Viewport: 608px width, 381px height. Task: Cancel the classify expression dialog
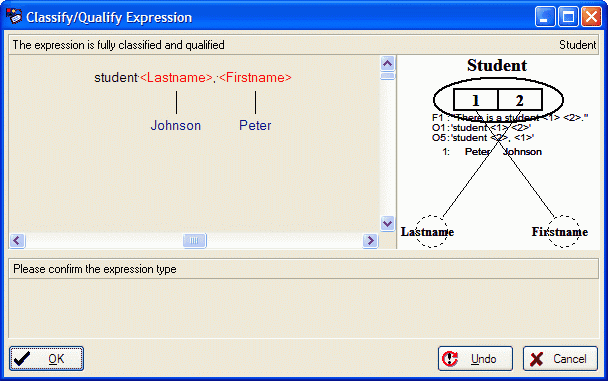tap(560, 359)
